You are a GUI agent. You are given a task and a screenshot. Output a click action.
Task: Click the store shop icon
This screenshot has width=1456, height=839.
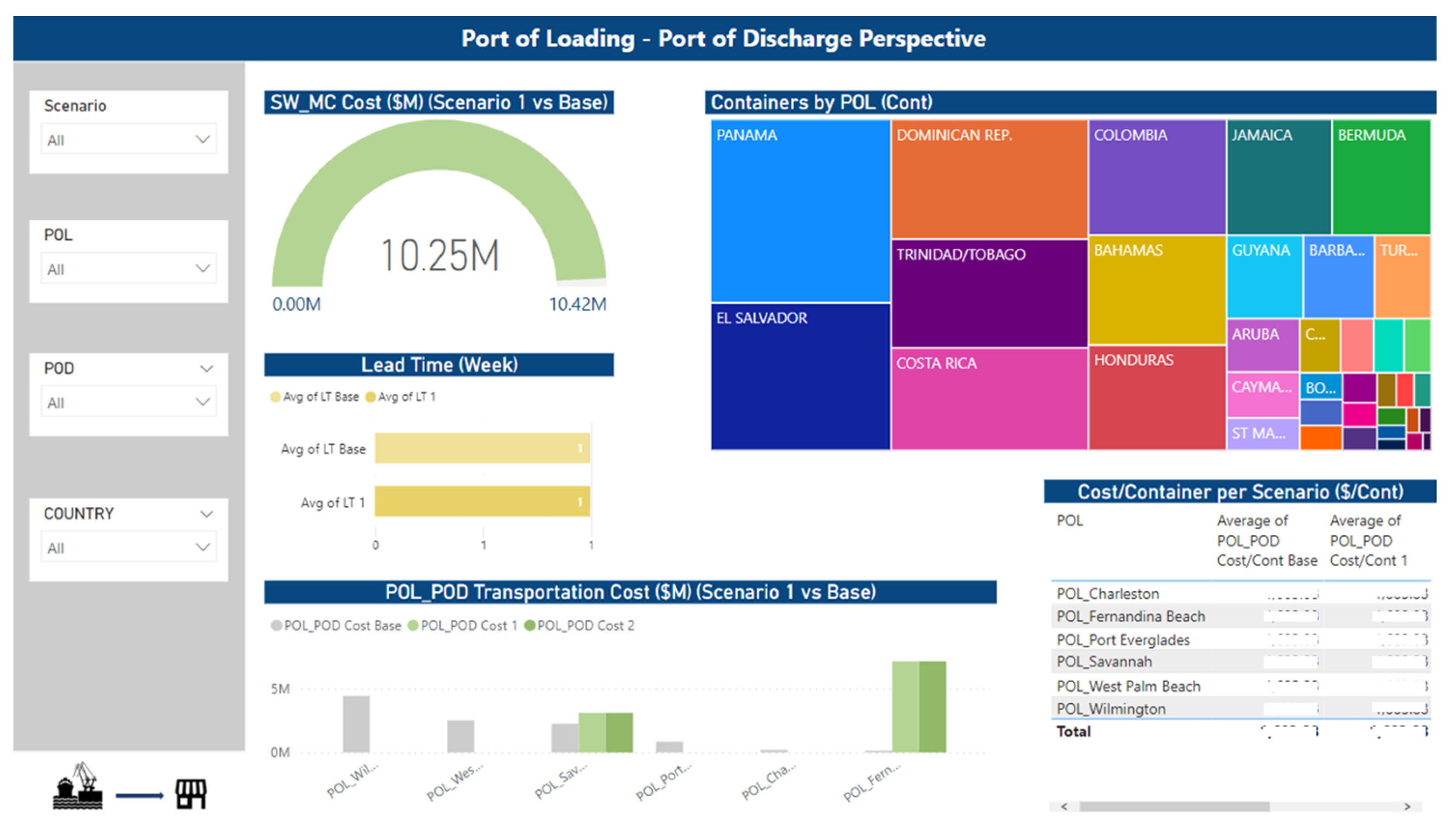tap(191, 794)
